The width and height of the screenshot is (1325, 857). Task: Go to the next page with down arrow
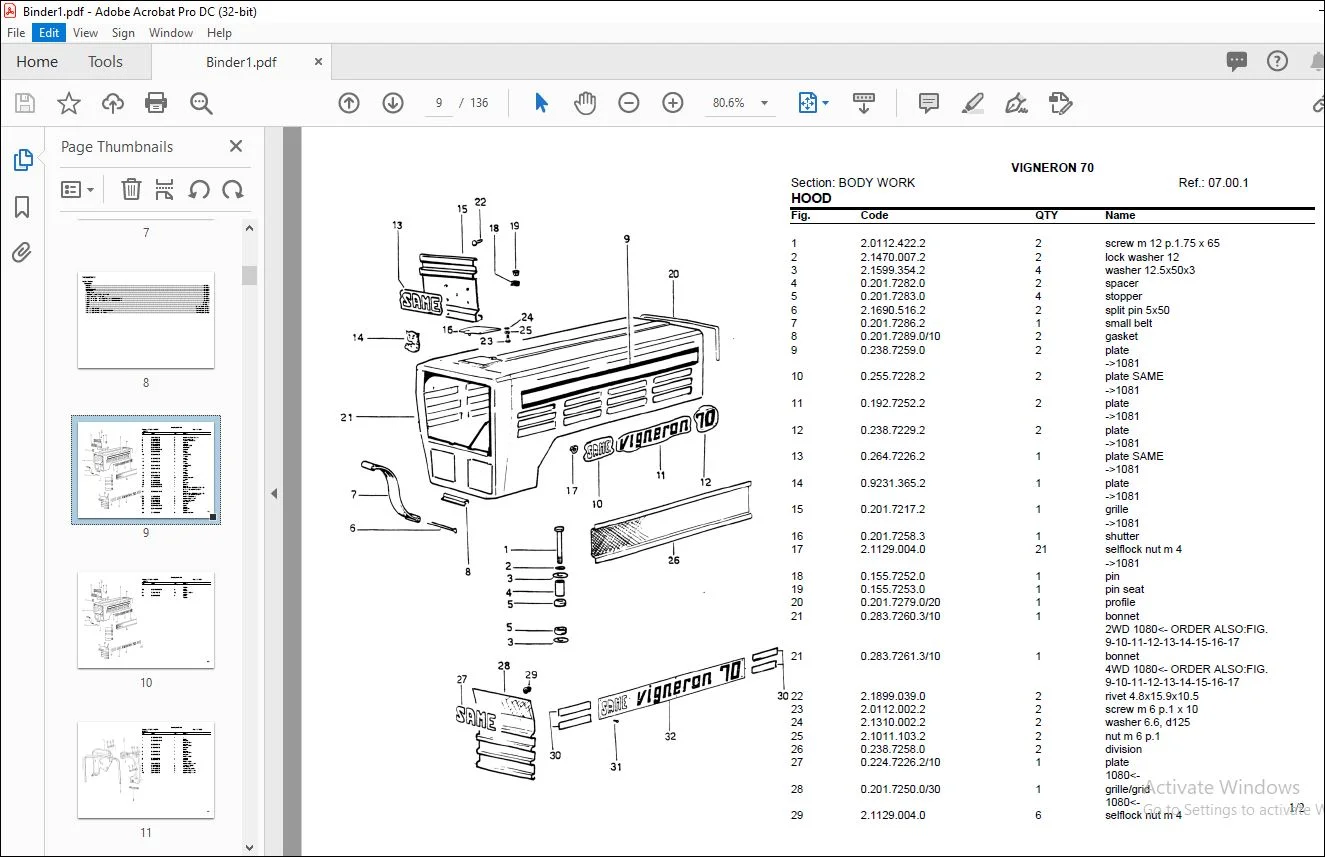pyautogui.click(x=393, y=103)
